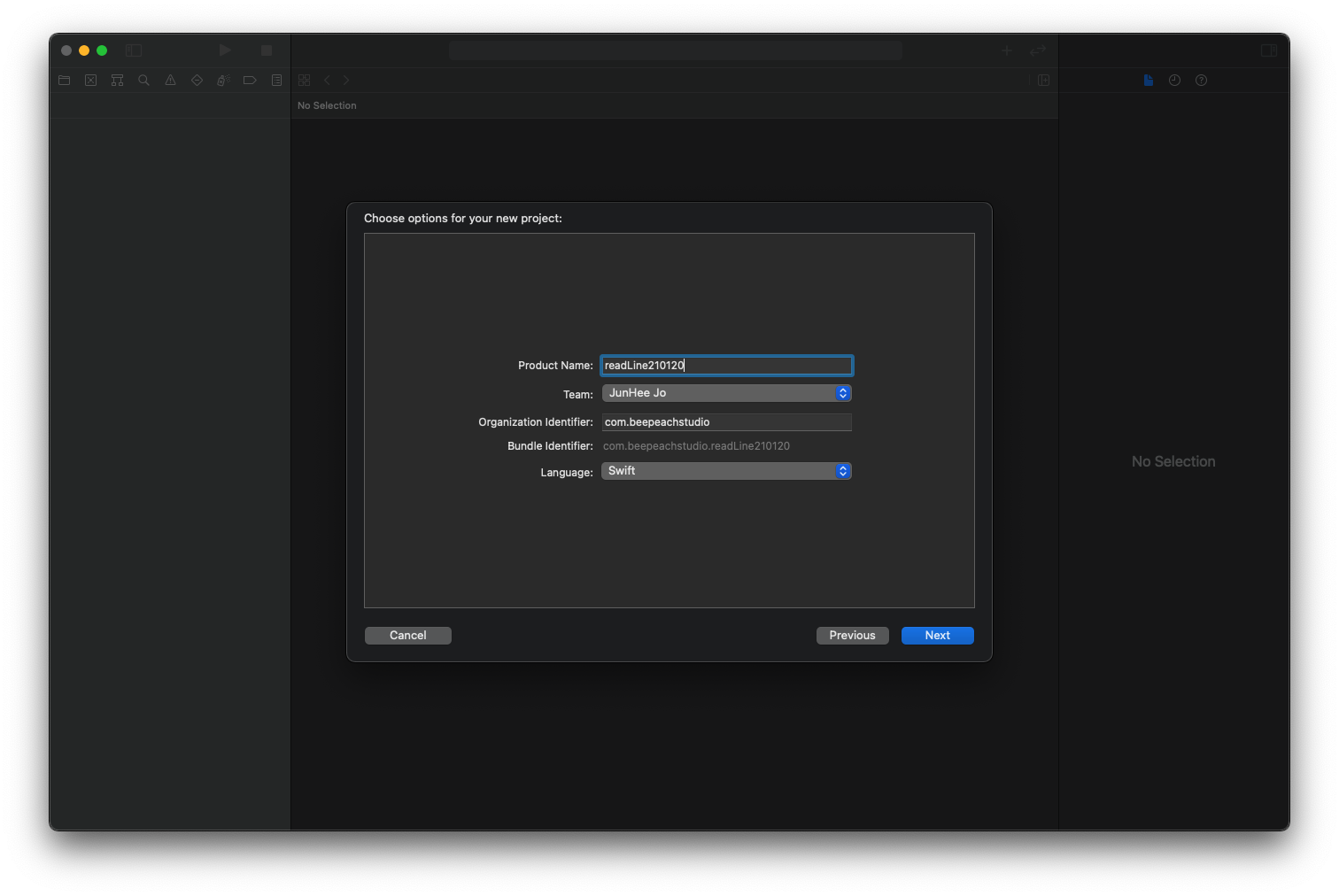This screenshot has height=896, width=1339.
Task: Click the Product Name text field
Action: (x=727, y=366)
